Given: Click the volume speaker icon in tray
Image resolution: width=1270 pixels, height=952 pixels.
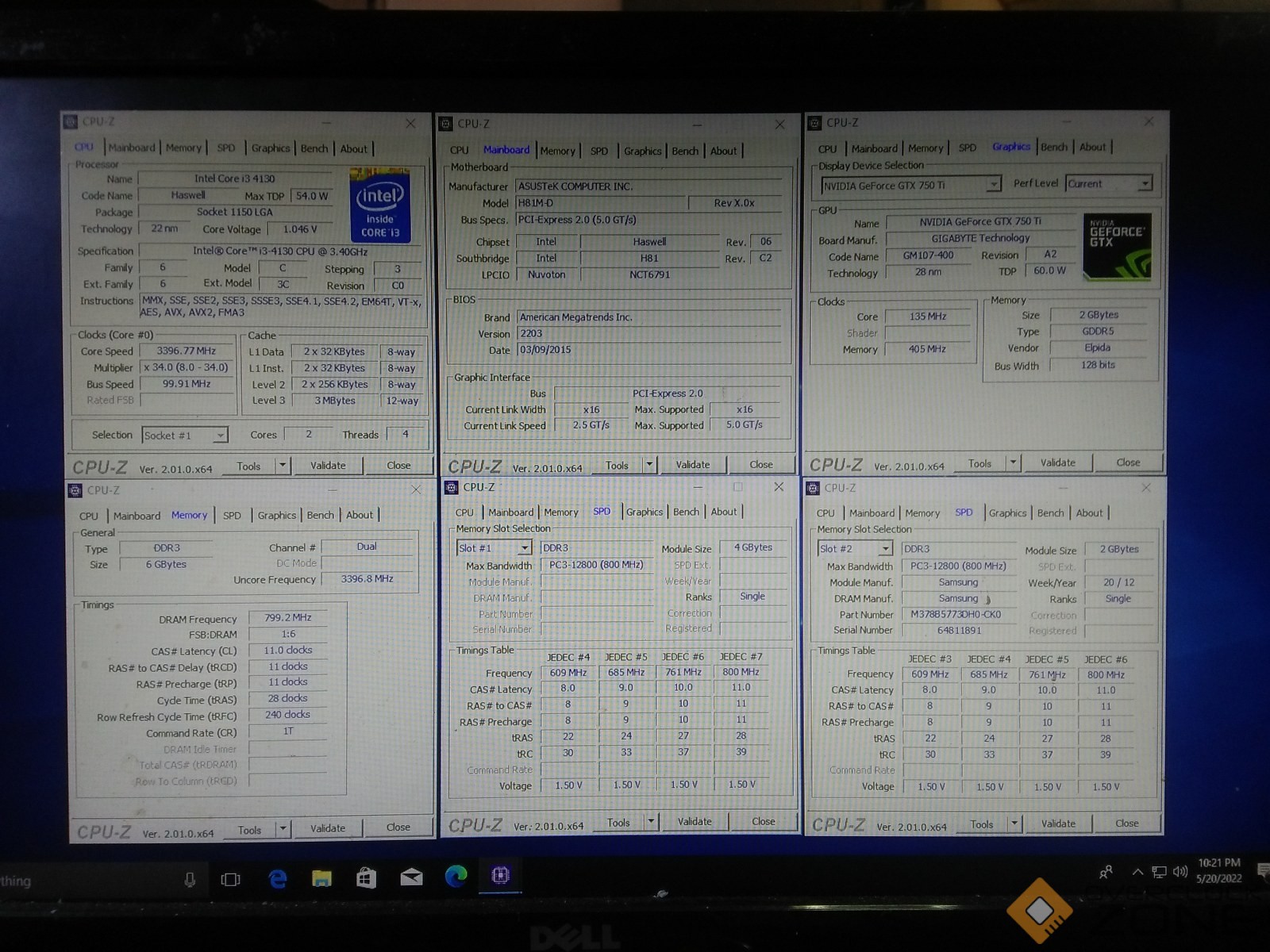Looking at the screenshot, I should 1180,872.
